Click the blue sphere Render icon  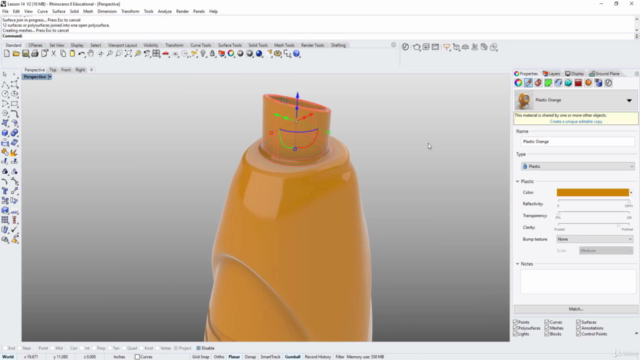click(x=259, y=53)
